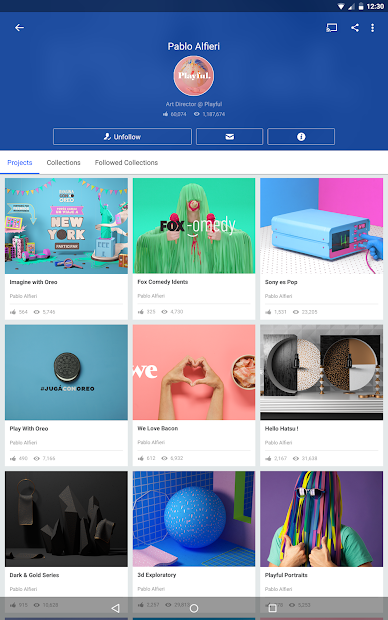
Task: Tap the views eye icon under We Love Bacon
Action: click(x=165, y=458)
